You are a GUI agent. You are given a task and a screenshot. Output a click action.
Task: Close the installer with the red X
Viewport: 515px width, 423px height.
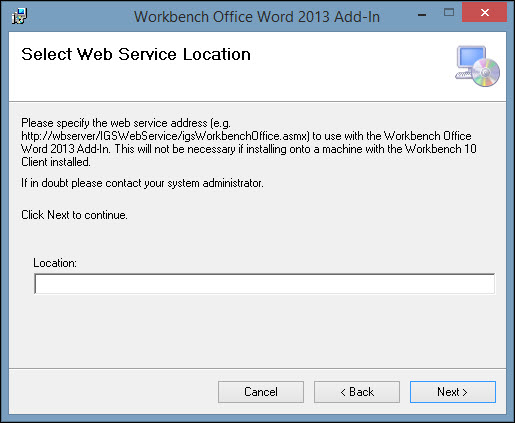pos(484,13)
